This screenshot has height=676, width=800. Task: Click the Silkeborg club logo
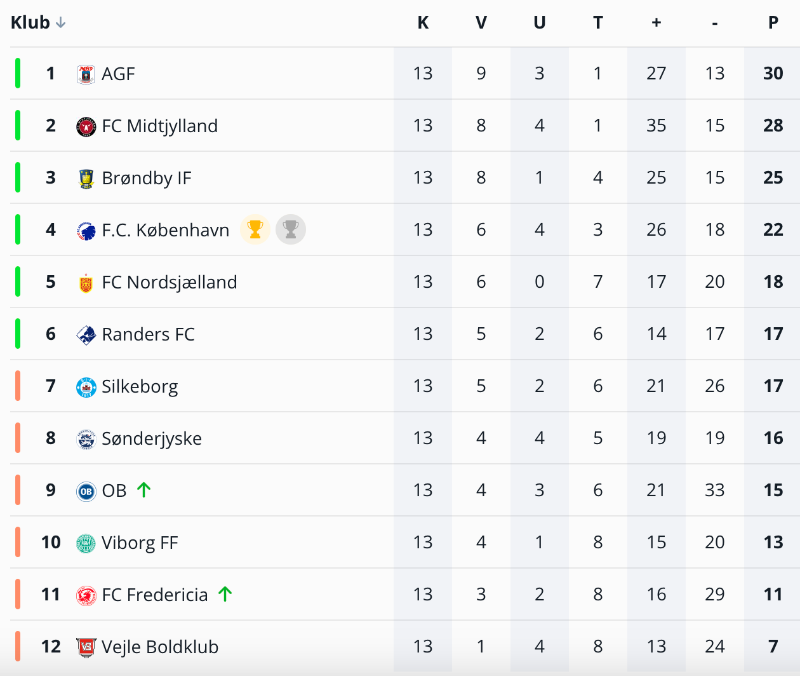click(x=86, y=386)
